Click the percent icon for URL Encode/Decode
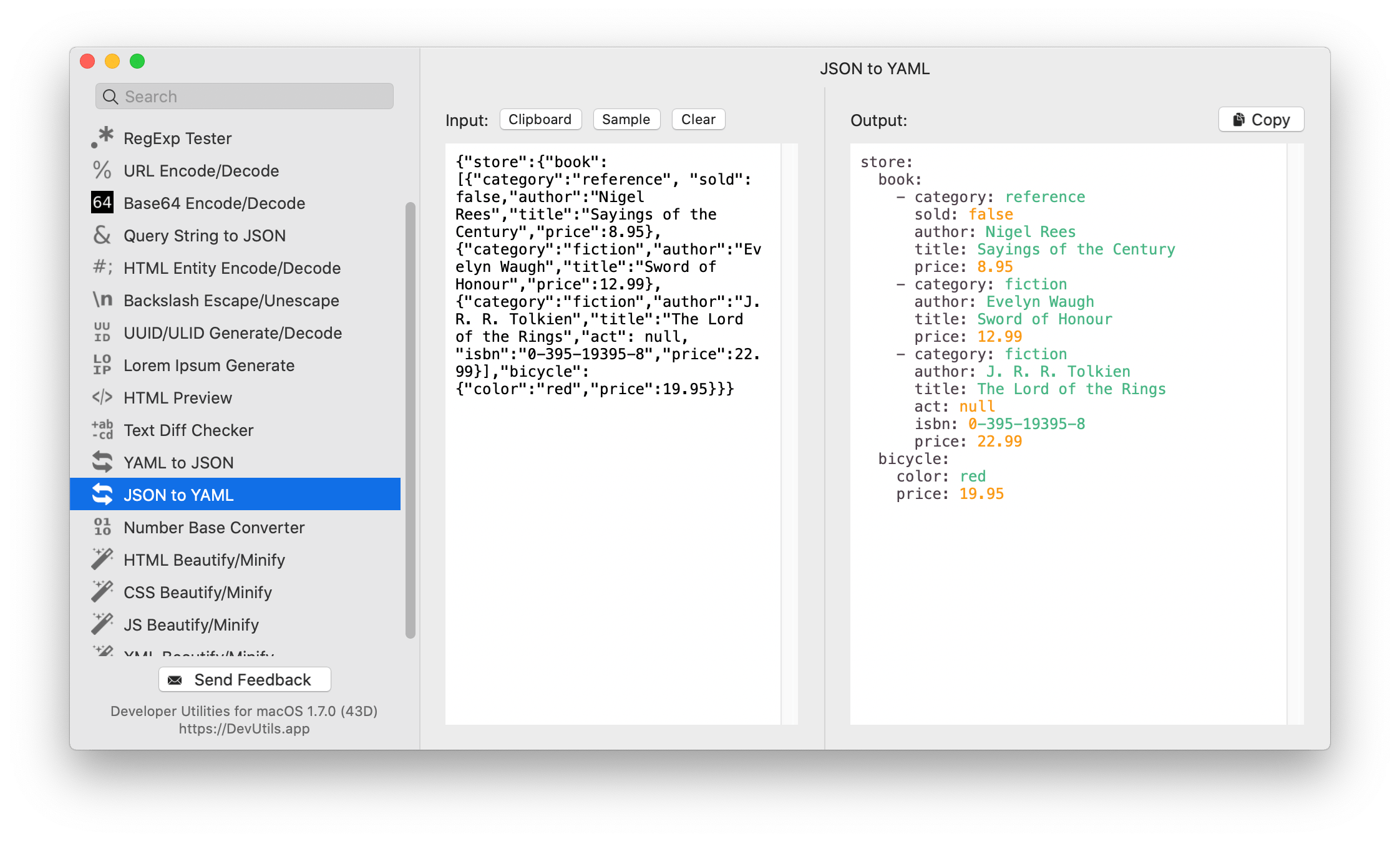1400x842 pixels. (104, 170)
